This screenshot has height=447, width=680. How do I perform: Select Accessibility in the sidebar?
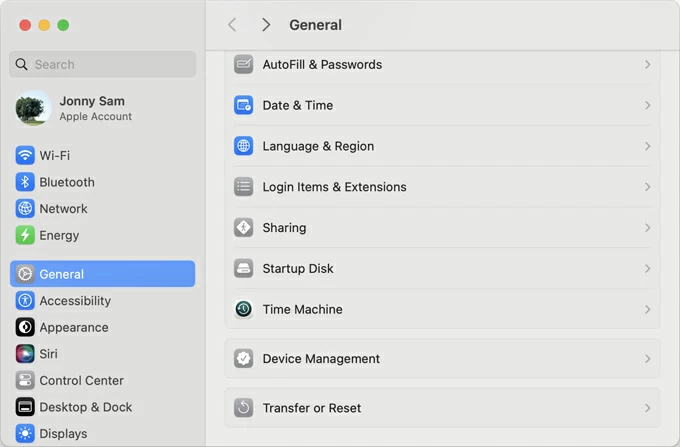coord(74,301)
